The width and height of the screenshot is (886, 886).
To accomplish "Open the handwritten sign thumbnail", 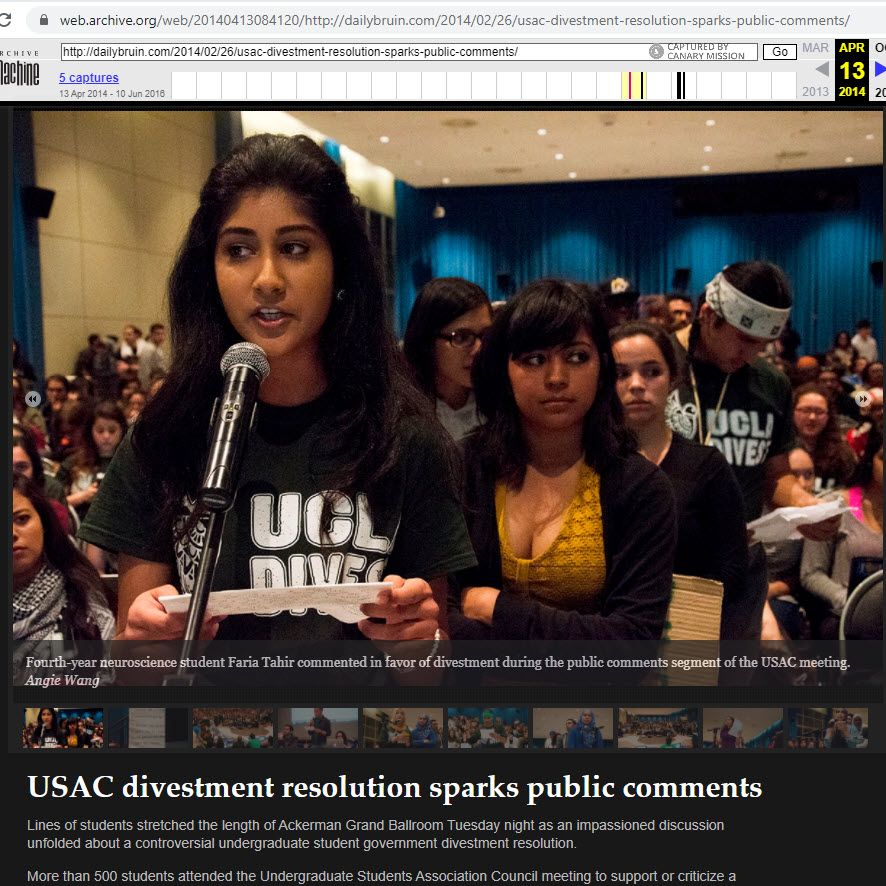I will coord(147,728).
